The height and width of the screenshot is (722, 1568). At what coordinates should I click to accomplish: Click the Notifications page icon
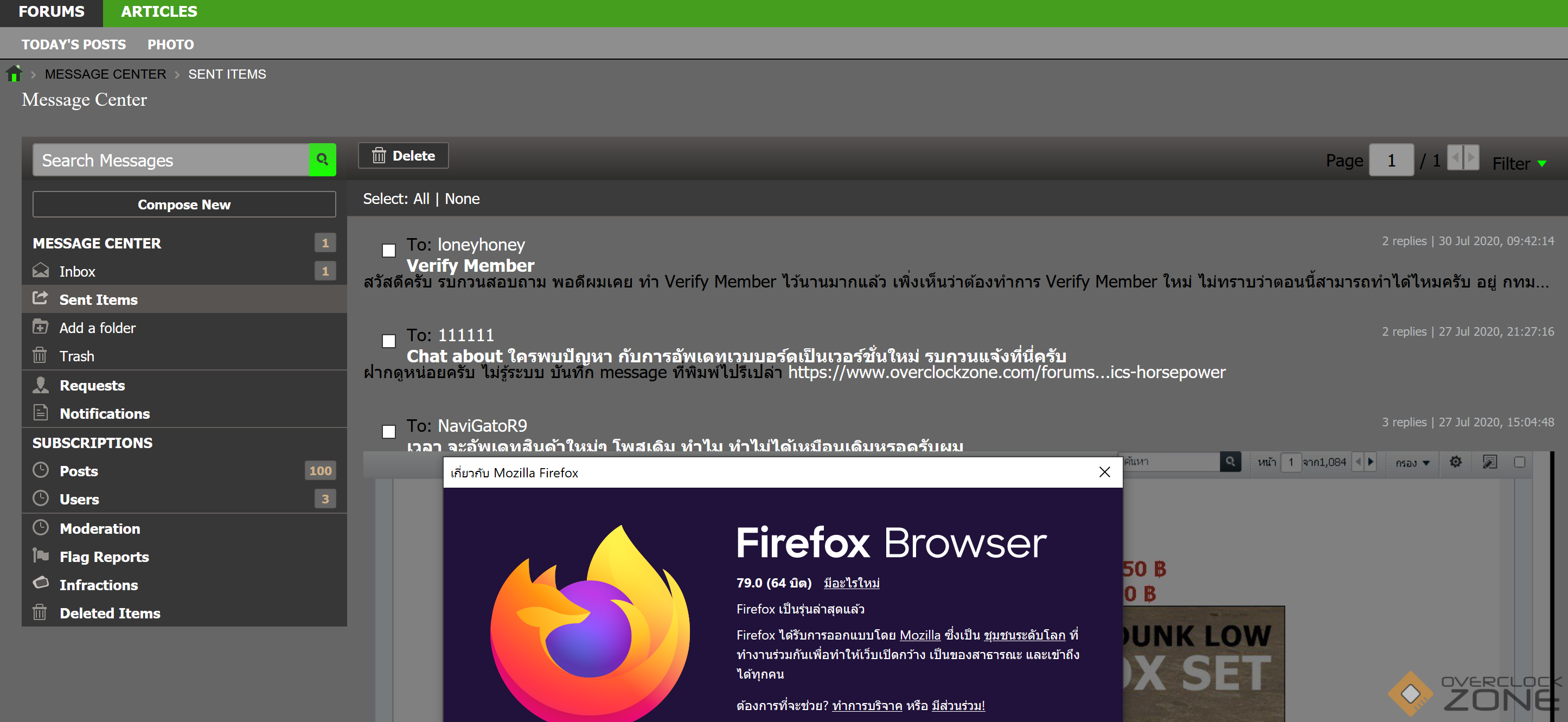click(40, 413)
